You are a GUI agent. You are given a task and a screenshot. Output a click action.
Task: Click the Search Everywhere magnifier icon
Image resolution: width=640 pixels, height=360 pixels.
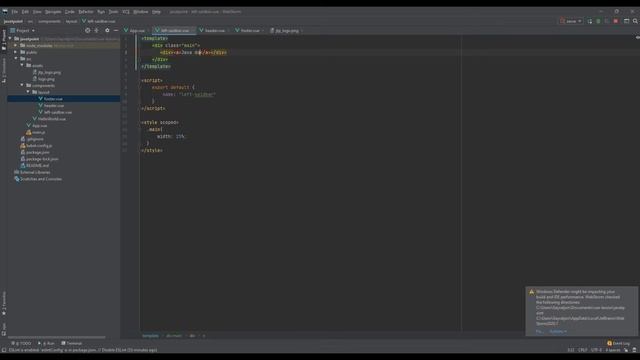[x=635, y=21]
